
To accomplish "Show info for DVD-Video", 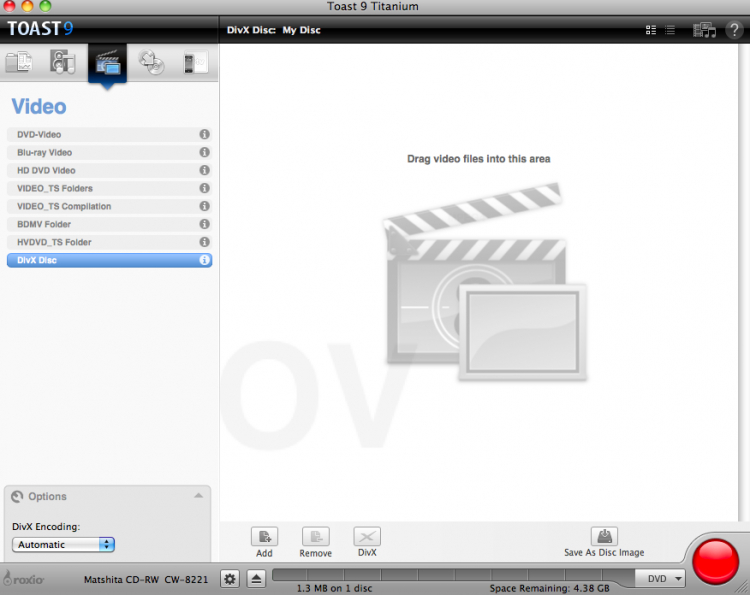I will pyautogui.click(x=204, y=134).
